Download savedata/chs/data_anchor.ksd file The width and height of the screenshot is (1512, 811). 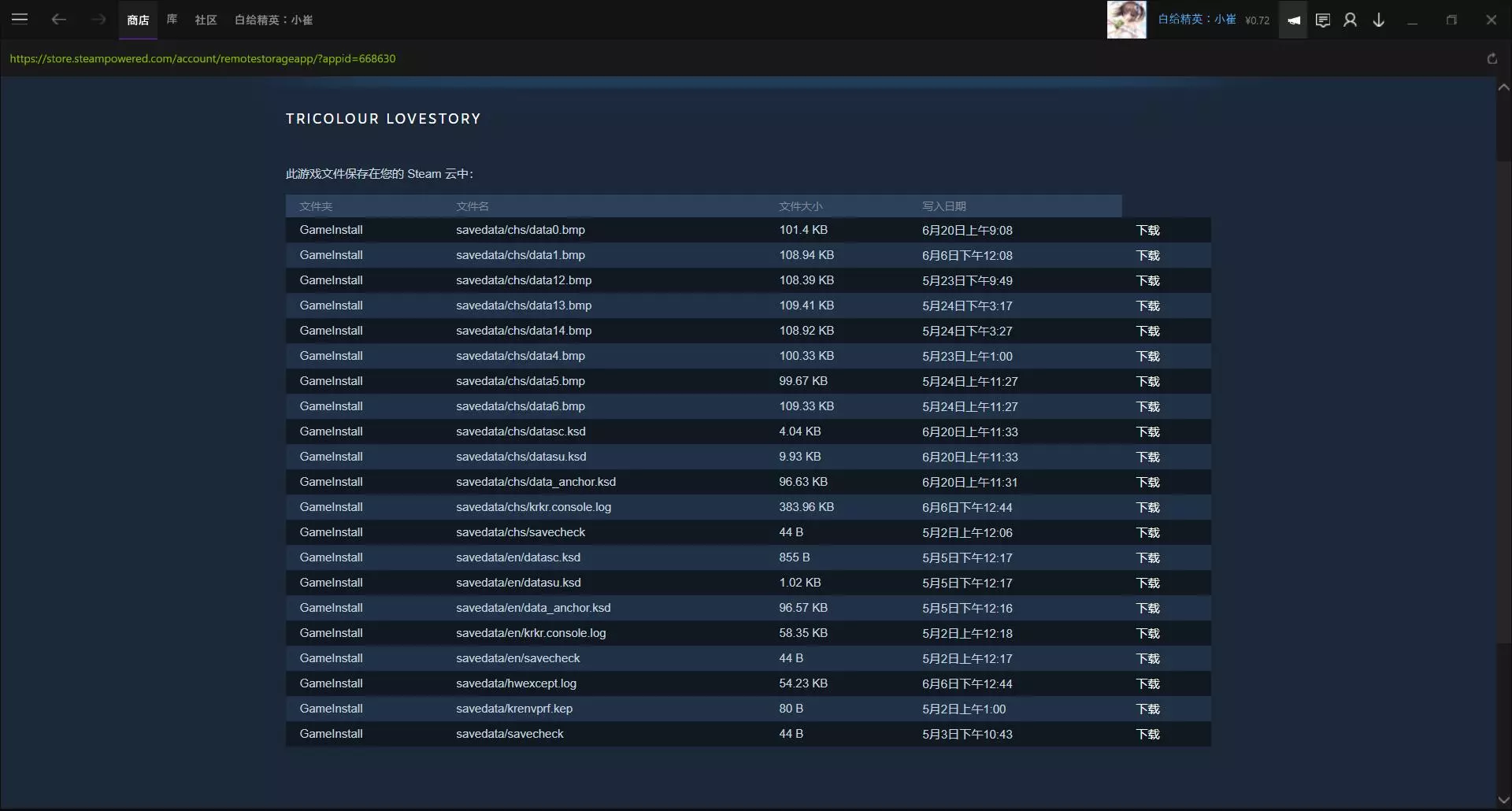1148,482
